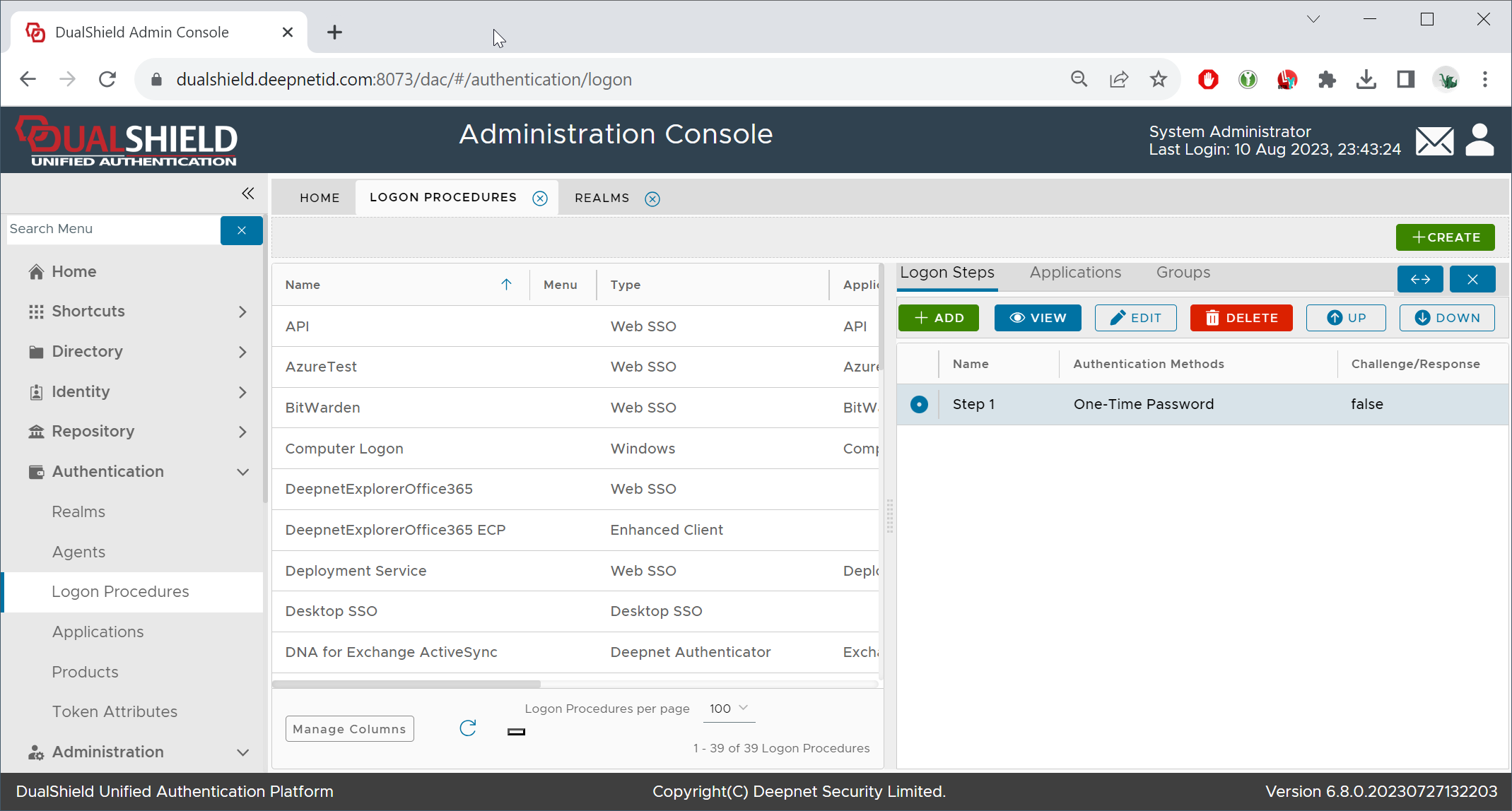The height and width of the screenshot is (811, 1512).
Task: Collapse the sidebar with double-chevron icon
Action: click(x=247, y=194)
